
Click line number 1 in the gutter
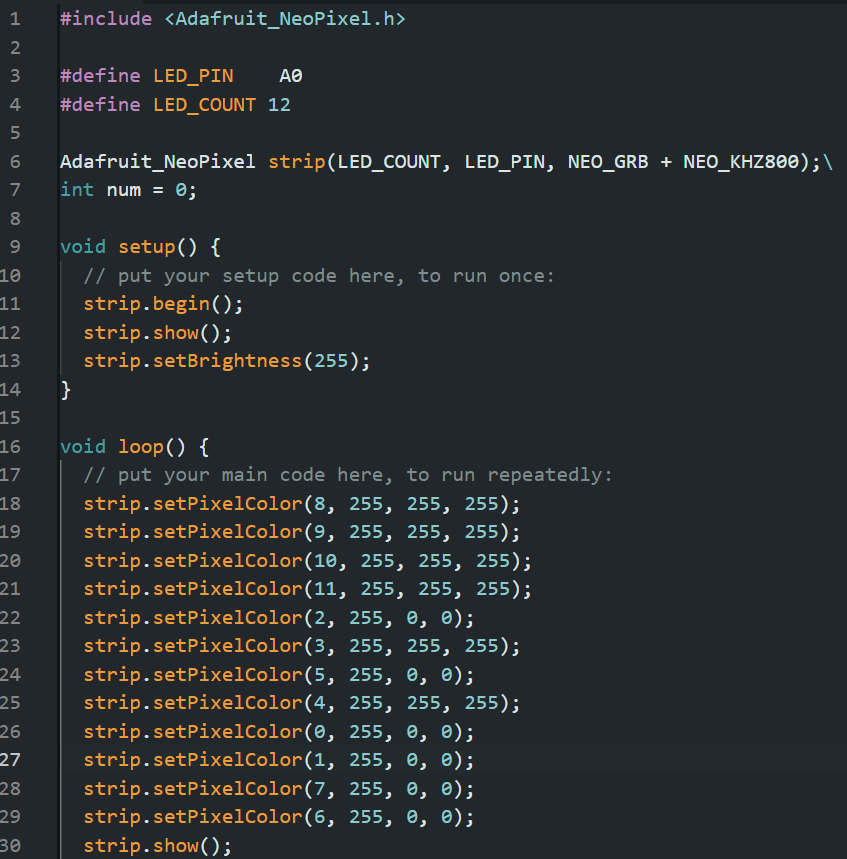tap(15, 18)
